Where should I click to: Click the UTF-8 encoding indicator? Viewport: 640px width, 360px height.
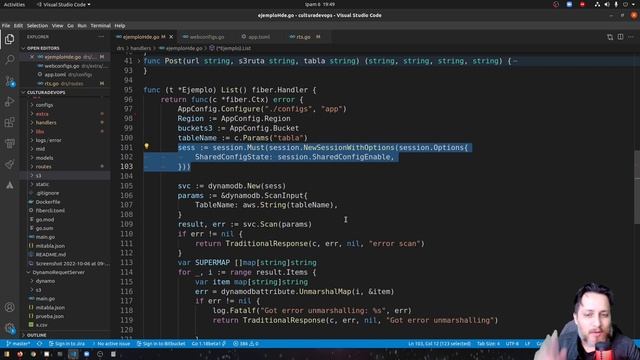click(512, 344)
